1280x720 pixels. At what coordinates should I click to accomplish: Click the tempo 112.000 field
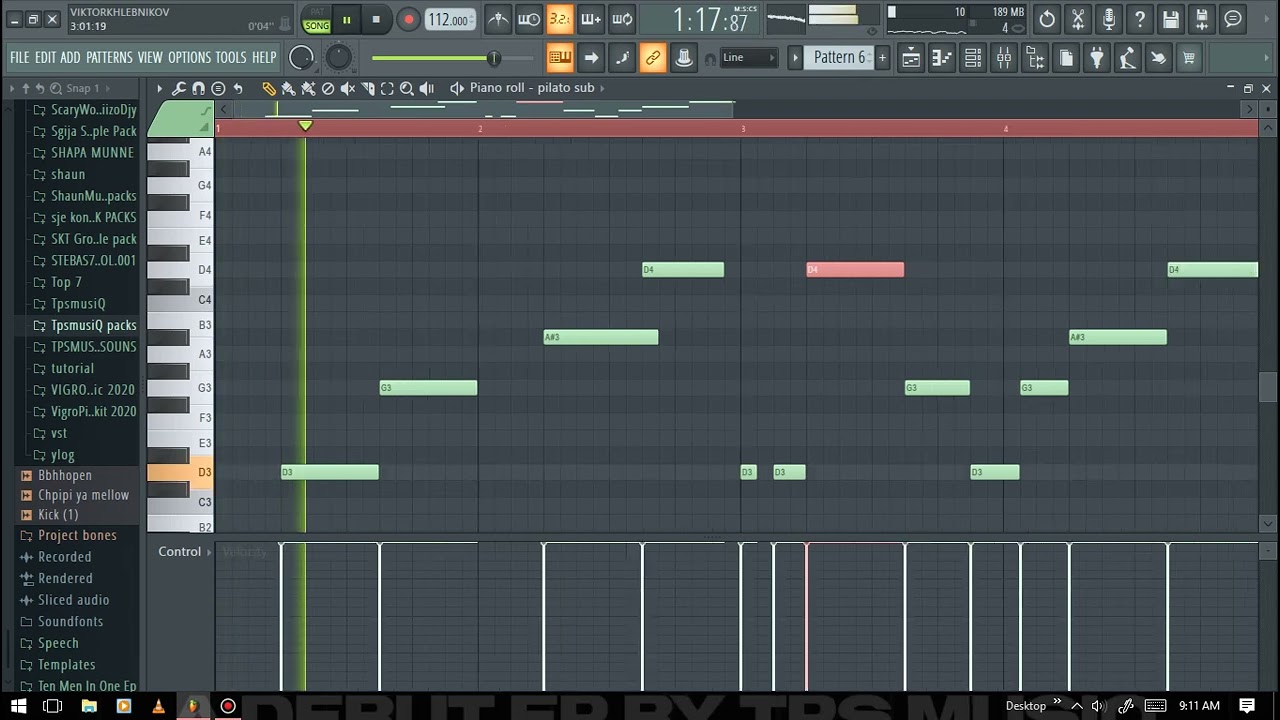449,20
